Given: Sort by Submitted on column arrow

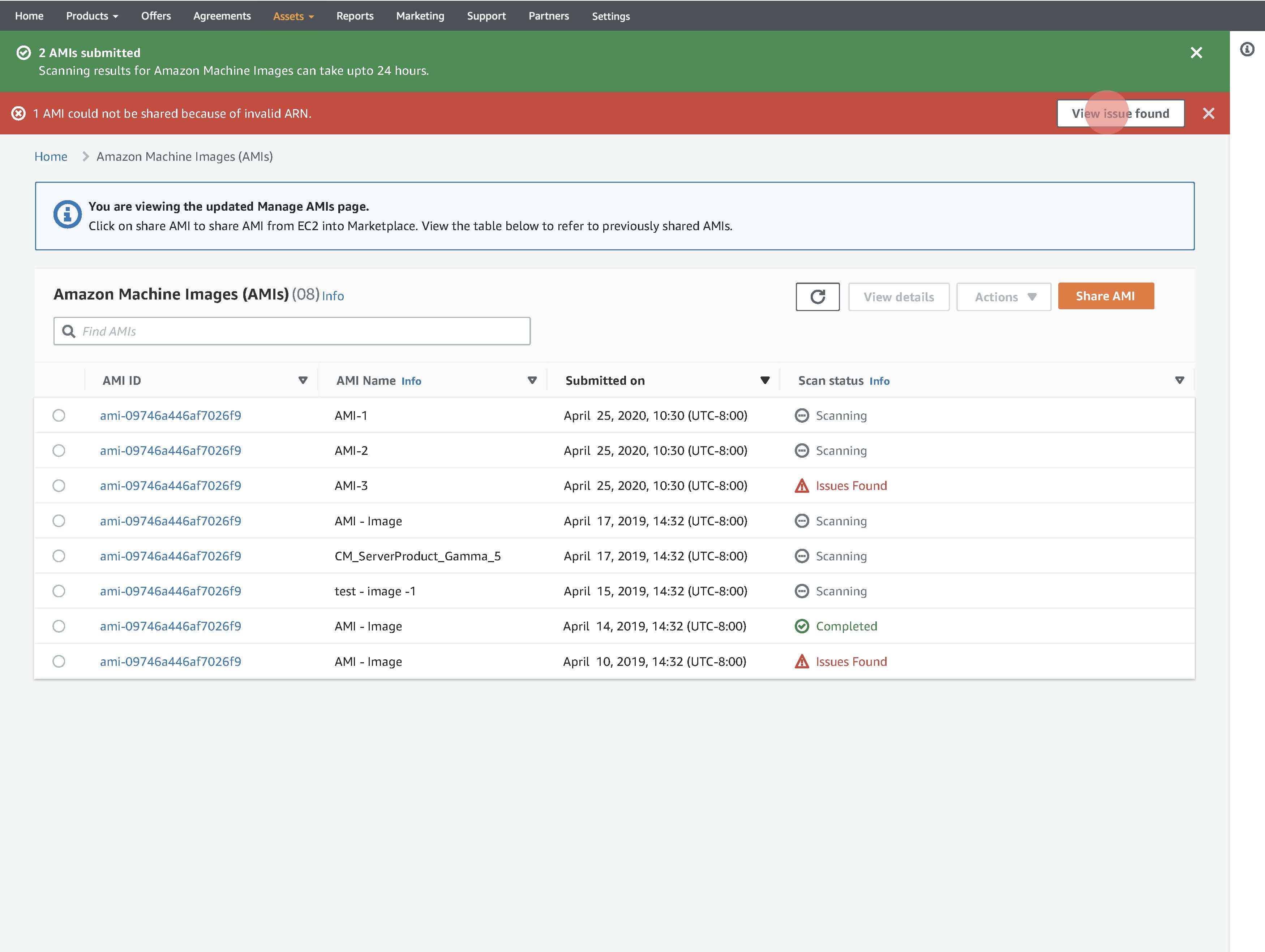Looking at the screenshot, I should 765,380.
